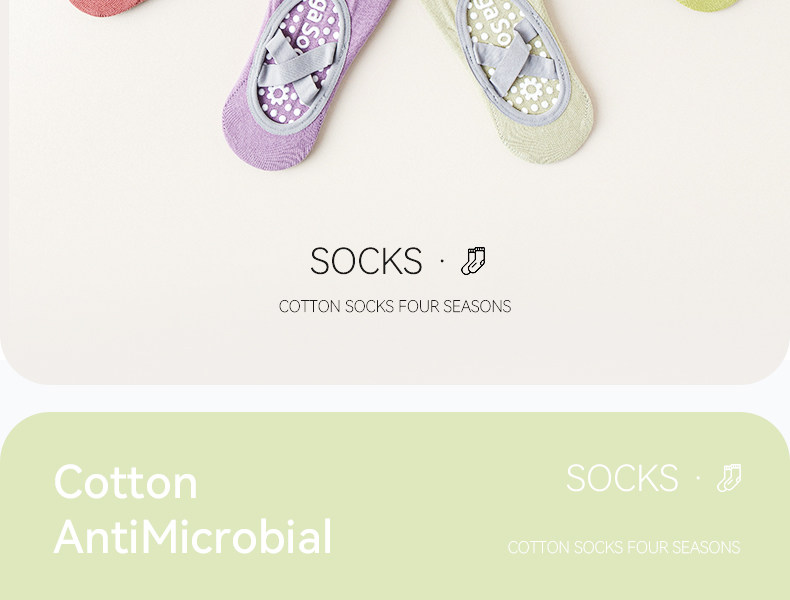Image resolution: width=790 pixels, height=600 pixels.
Task: Click the black COTTON SOCKS FOUR SEASONS caption
Action: pos(395,306)
